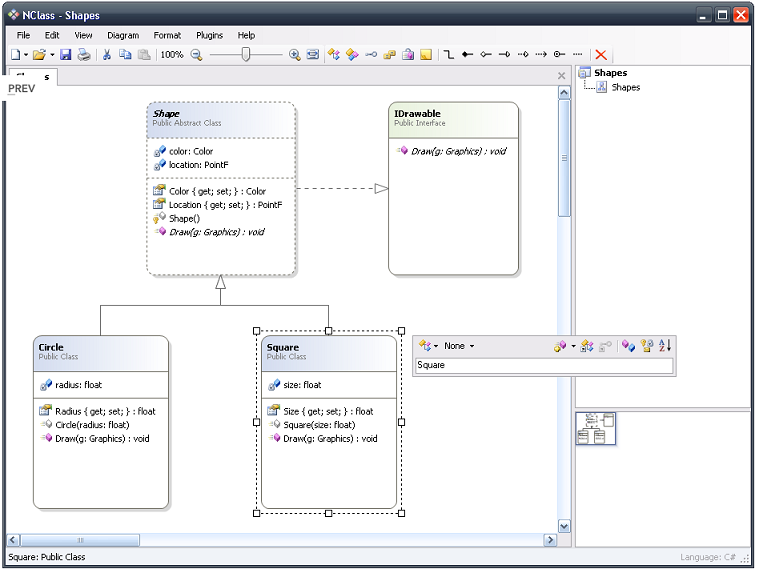This screenshot has width=759, height=573.
Task: Select the comment relationship dotted tool
Action: click(x=577, y=55)
